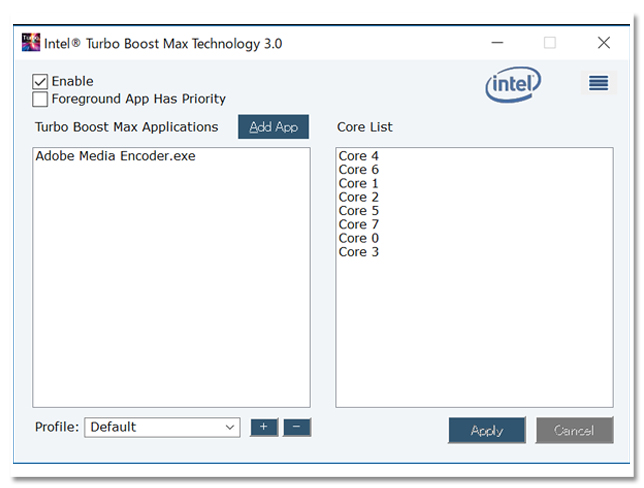The height and width of the screenshot is (488, 644).
Task: Select Core 1 in Core List
Action: (x=359, y=183)
